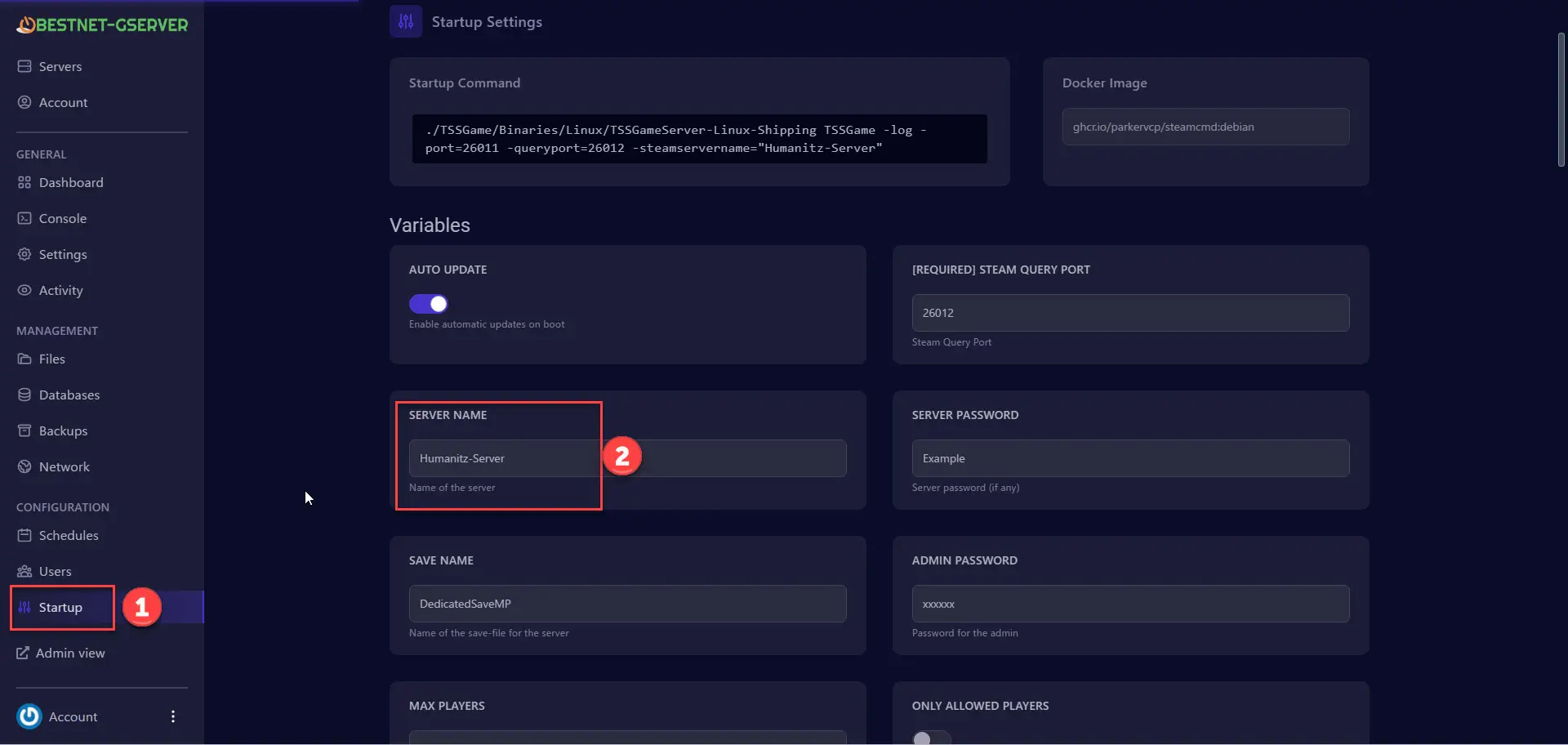Open the Backups page
Viewport: 1568px width, 745px height.
click(x=63, y=430)
